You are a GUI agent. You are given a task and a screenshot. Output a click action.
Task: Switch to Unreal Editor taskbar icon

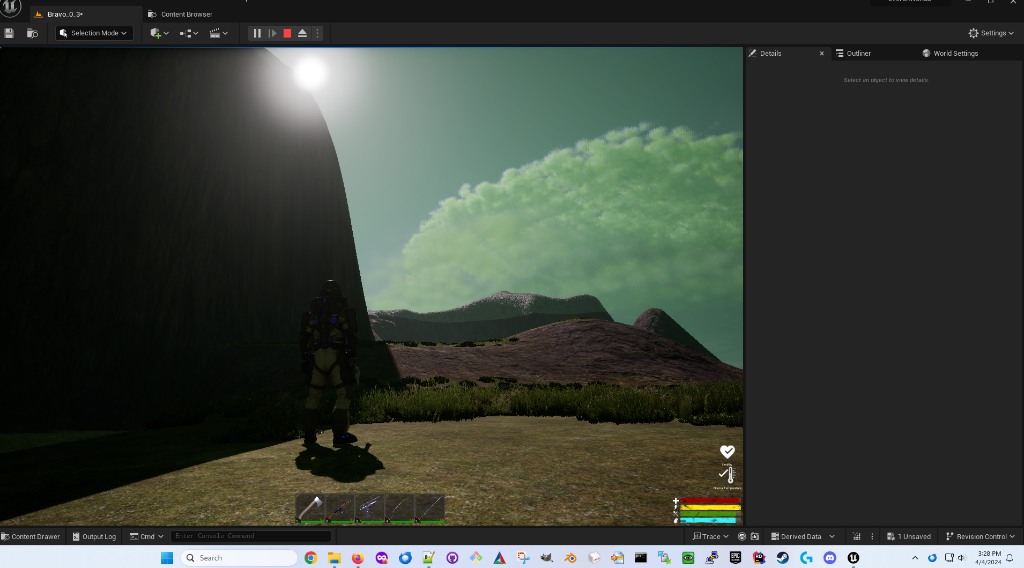pos(853,558)
